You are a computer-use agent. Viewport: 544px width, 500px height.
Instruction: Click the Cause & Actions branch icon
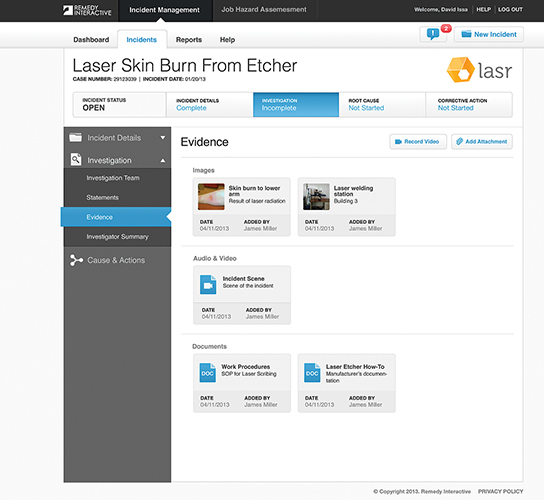[76, 260]
